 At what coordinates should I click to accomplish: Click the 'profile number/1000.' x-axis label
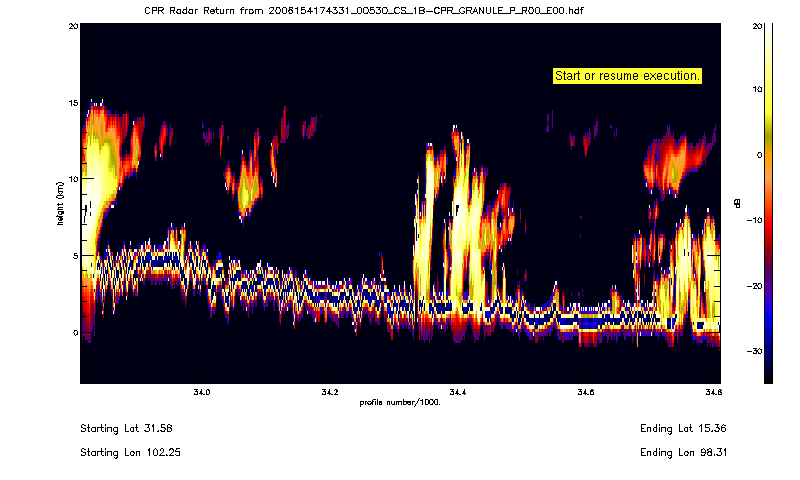[x=400, y=402]
